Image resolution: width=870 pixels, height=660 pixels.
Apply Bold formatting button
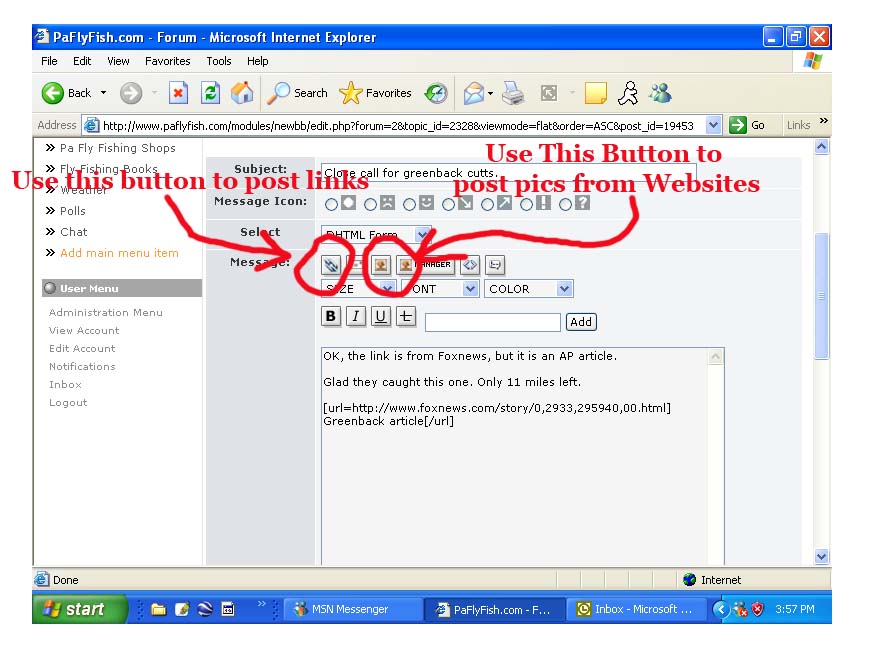point(331,317)
